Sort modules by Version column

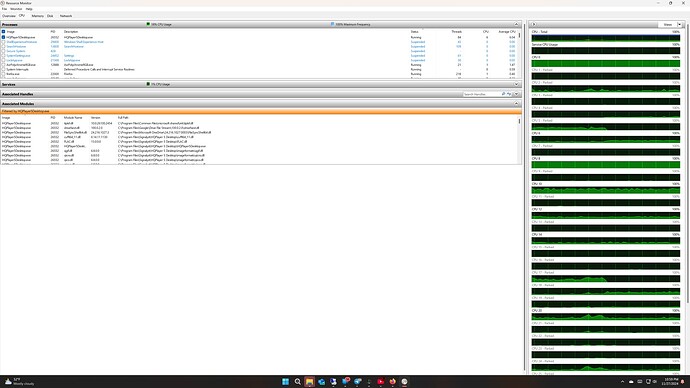[95, 118]
